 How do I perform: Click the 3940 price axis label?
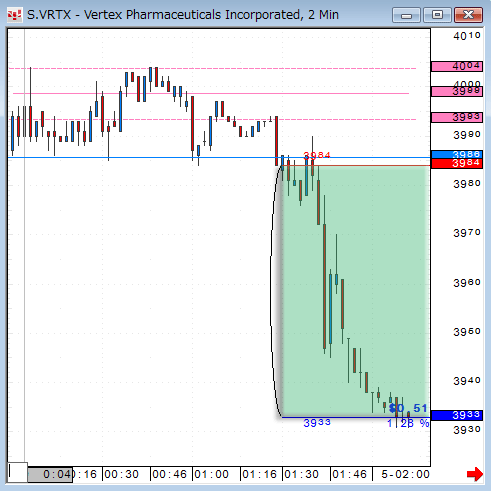(467, 380)
